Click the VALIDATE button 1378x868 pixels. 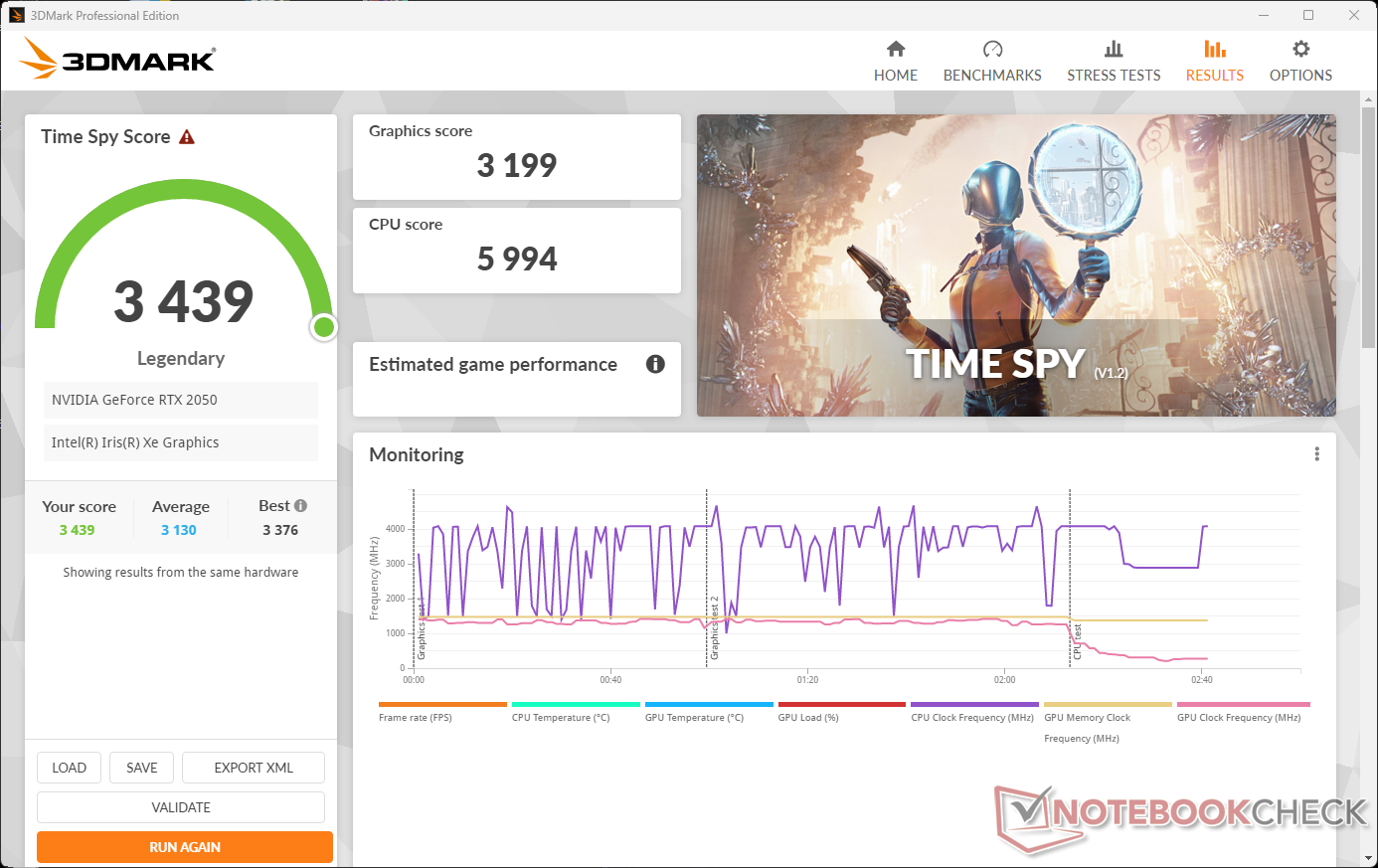[x=181, y=807]
